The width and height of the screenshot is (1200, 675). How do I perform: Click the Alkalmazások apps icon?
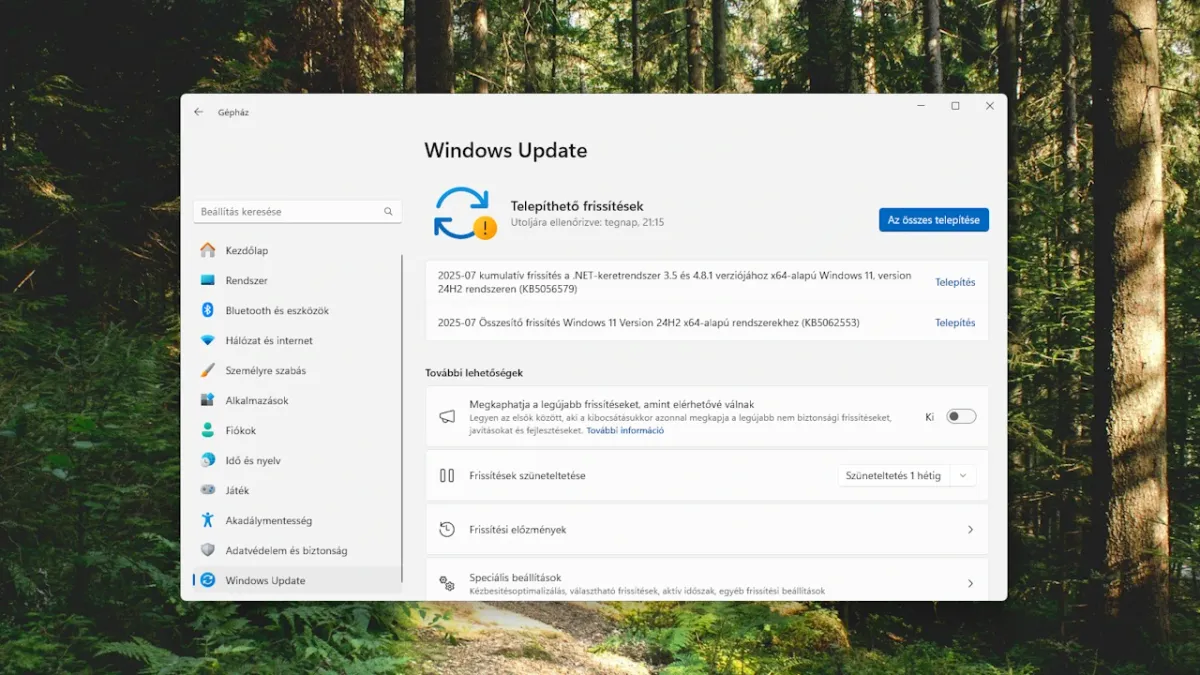208,400
